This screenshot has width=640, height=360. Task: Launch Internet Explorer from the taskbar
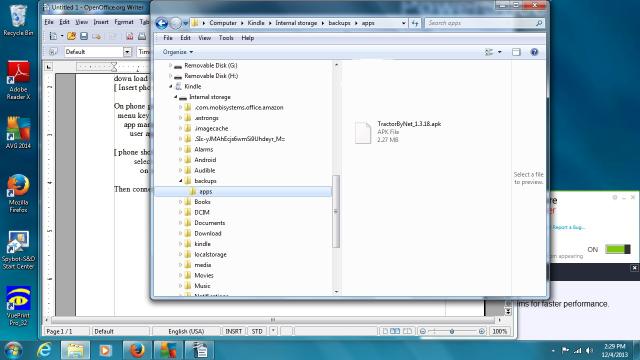44,350
